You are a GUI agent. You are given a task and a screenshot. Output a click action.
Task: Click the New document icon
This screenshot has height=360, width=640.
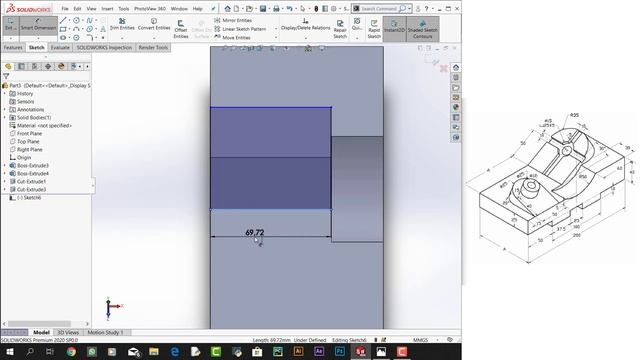(x=236, y=9)
